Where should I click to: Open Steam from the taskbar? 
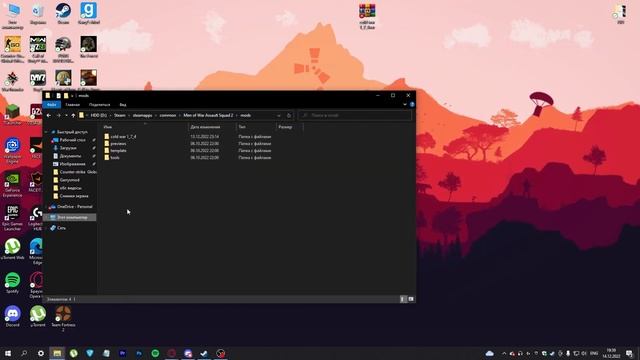[x=204, y=353]
